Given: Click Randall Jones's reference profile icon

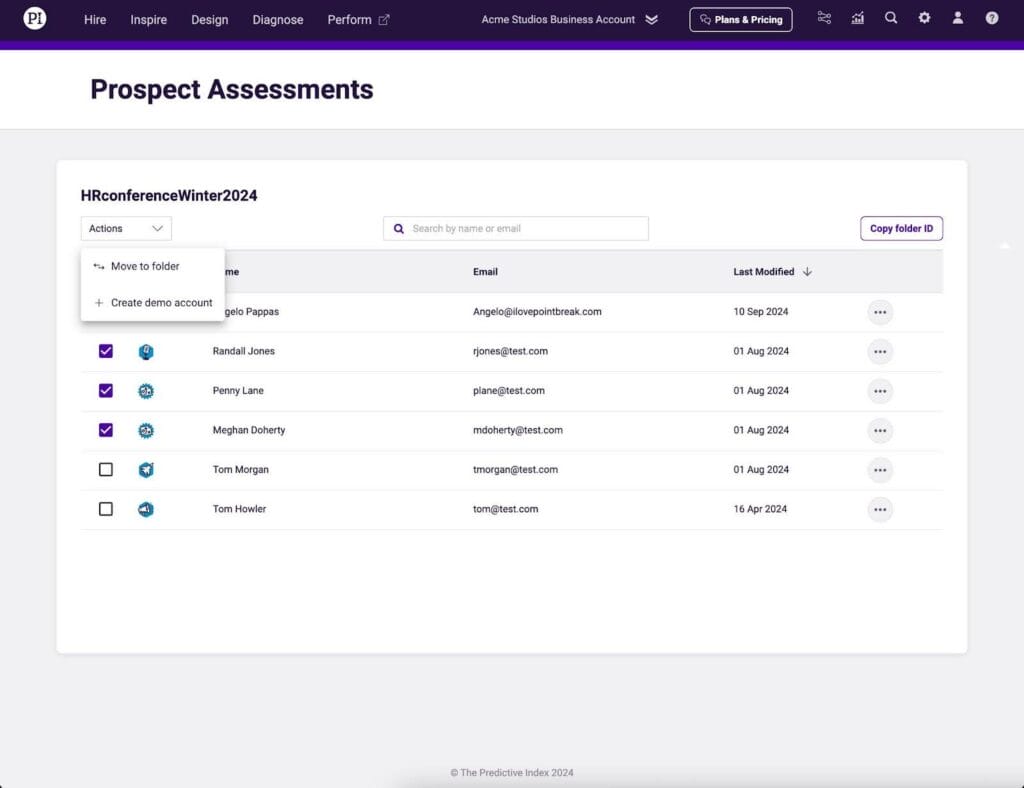Looking at the screenshot, I should pyautogui.click(x=146, y=351).
